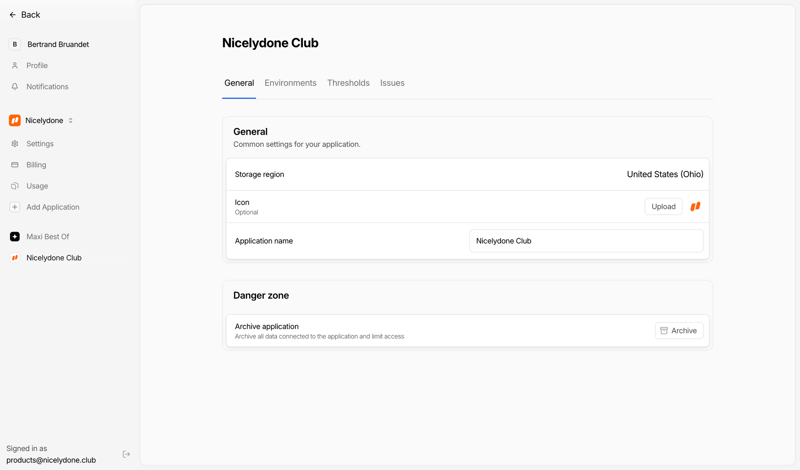Click the Archive application button
800x470 pixels.
679,331
